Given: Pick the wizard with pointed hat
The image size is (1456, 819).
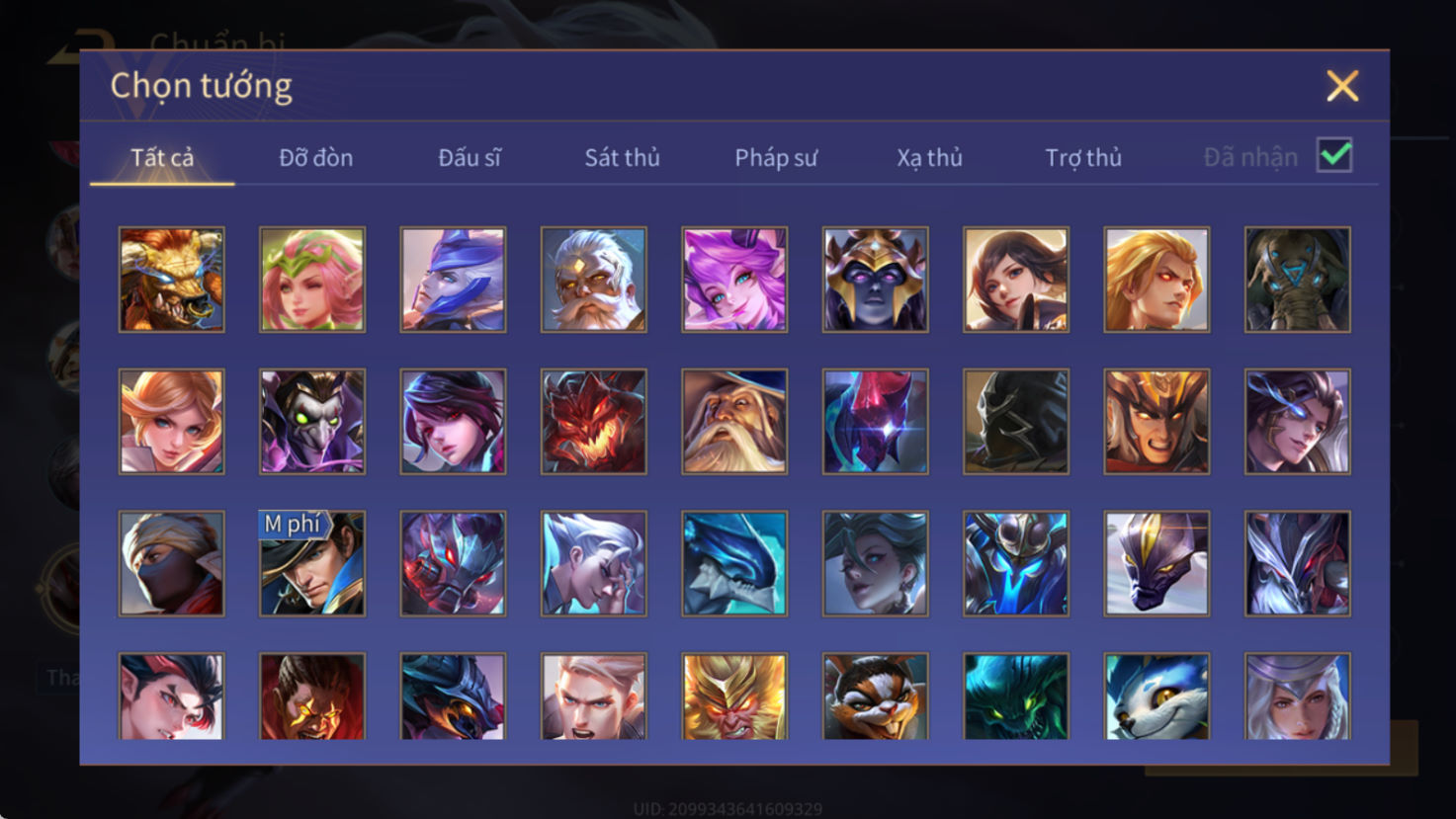Looking at the screenshot, I should click(x=734, y=422).
